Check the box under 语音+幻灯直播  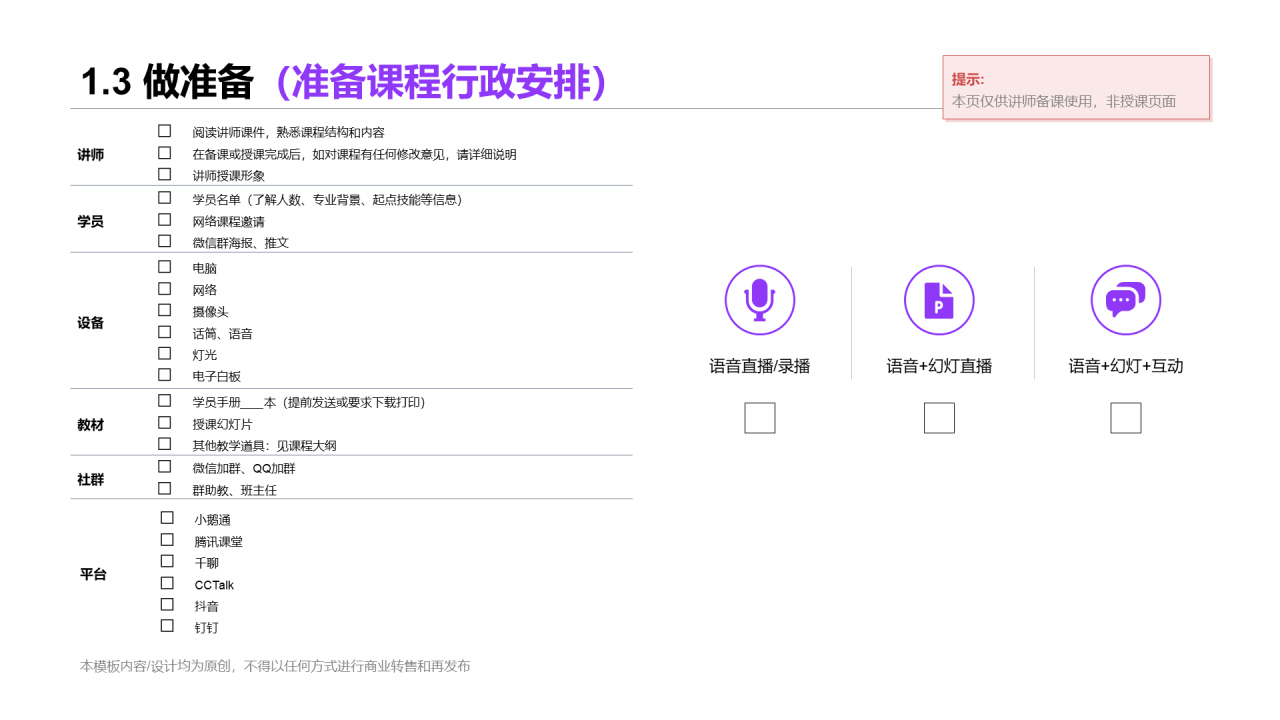pyautogui.click(x=939, y=418)
